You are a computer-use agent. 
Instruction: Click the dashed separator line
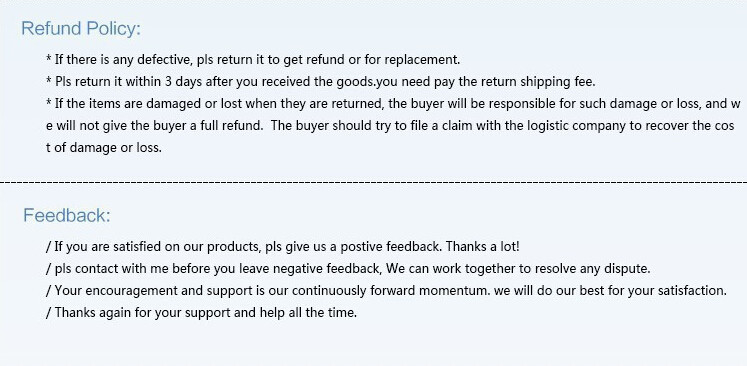pyautogui.click(x=374, y=182)
